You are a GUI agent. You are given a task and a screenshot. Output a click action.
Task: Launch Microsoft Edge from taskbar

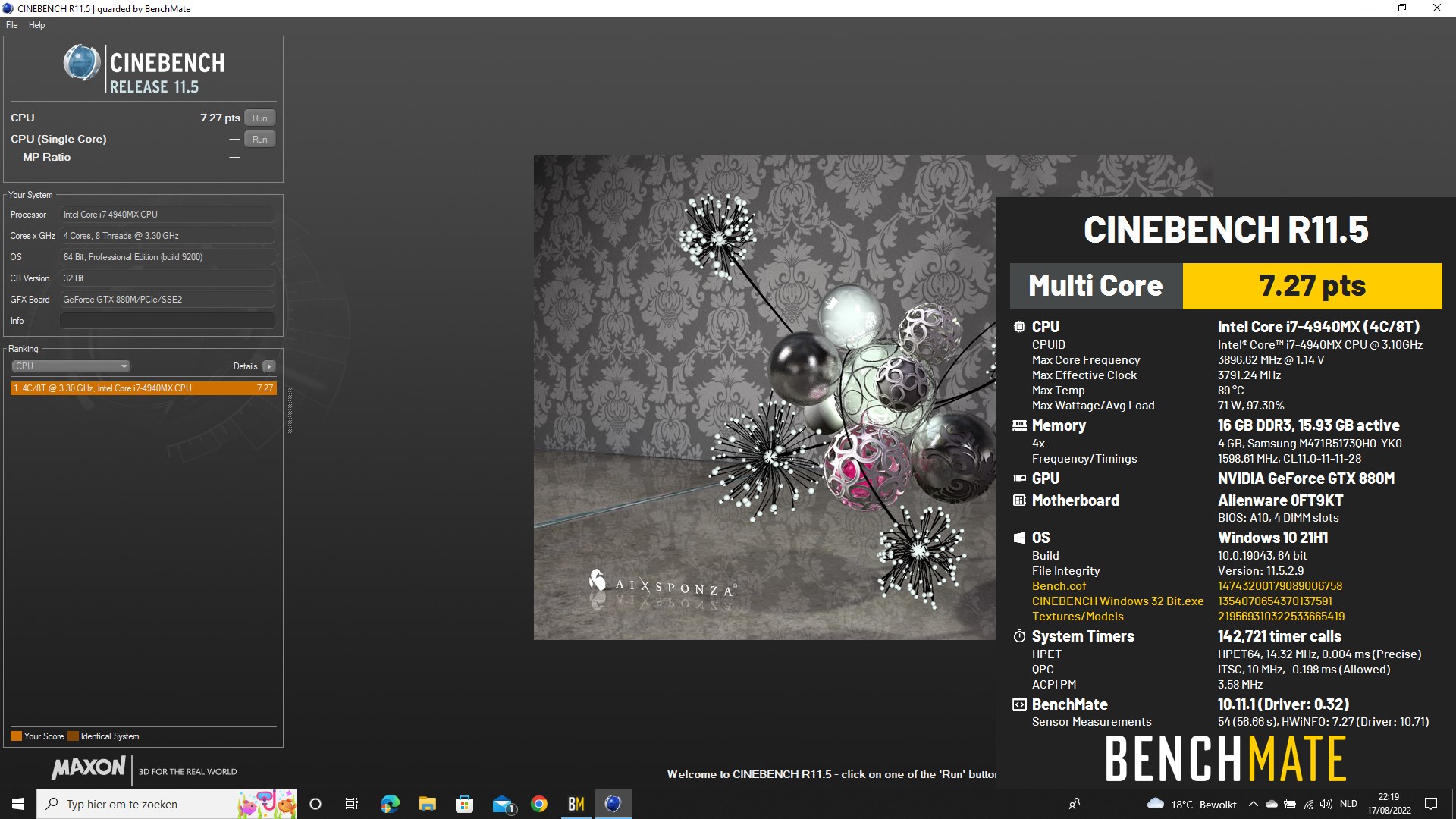[390, 804]
